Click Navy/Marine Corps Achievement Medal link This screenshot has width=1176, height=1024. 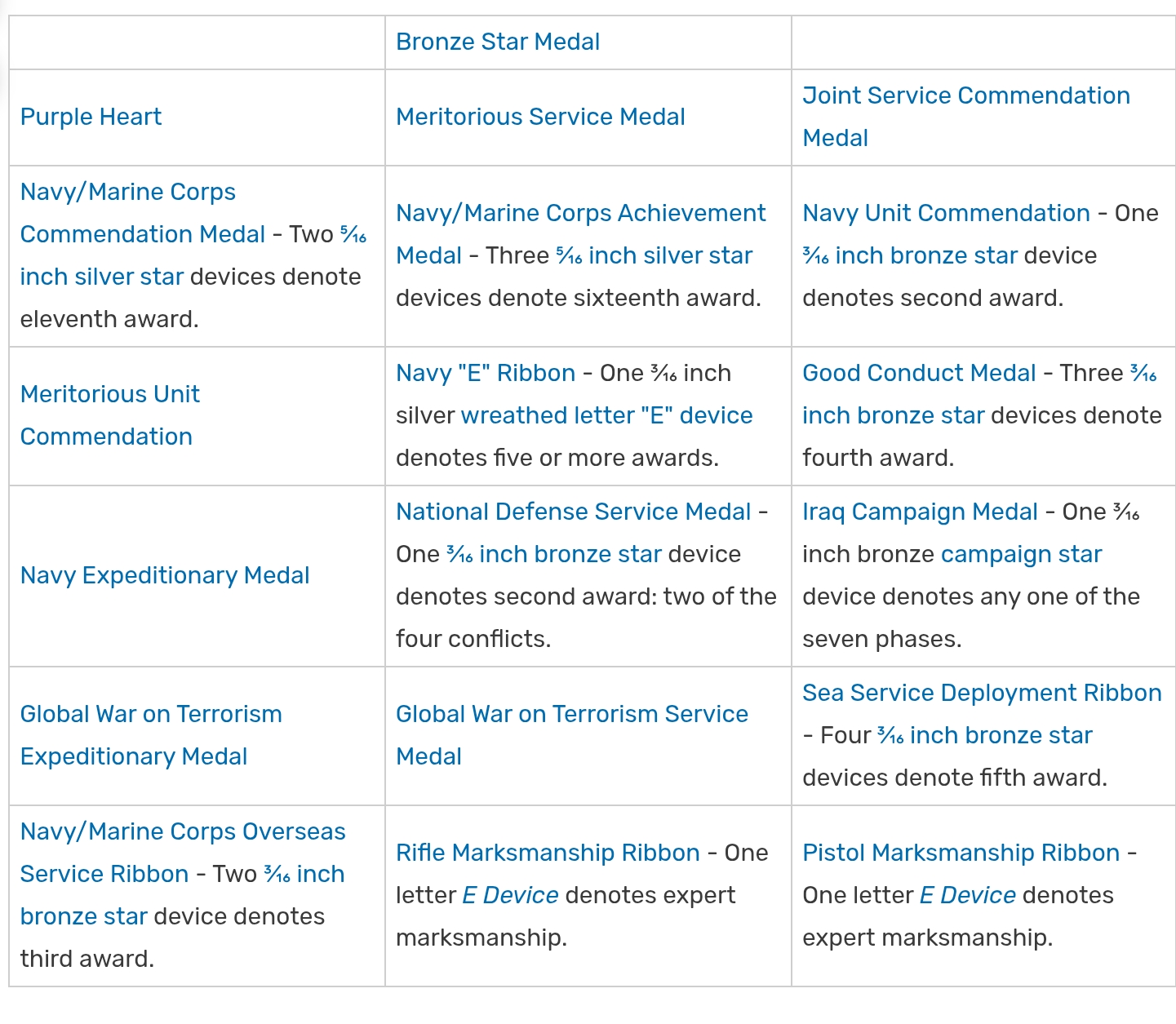click(580, 213)
